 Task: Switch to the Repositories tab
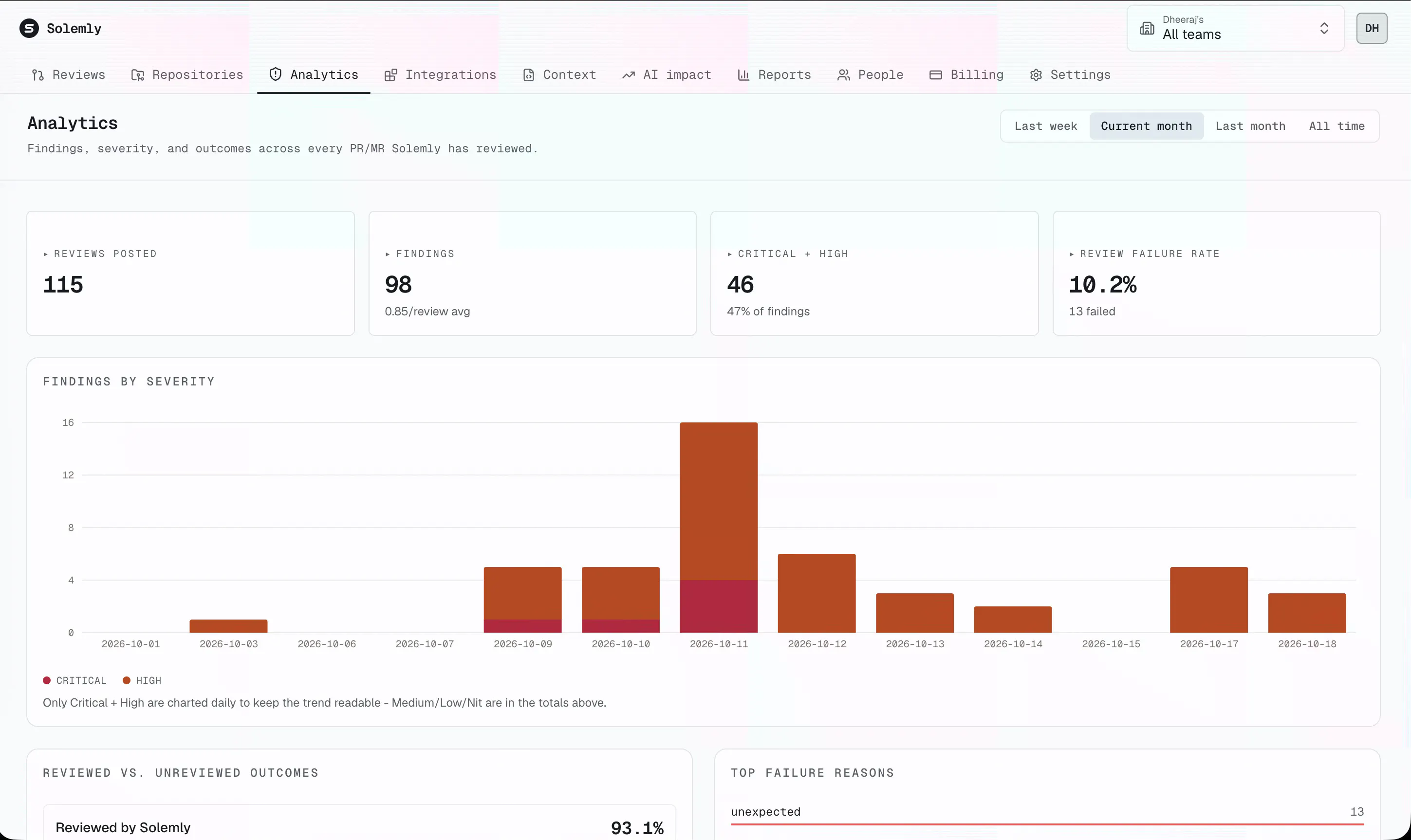pyautogui.click(x=187, y=75)
